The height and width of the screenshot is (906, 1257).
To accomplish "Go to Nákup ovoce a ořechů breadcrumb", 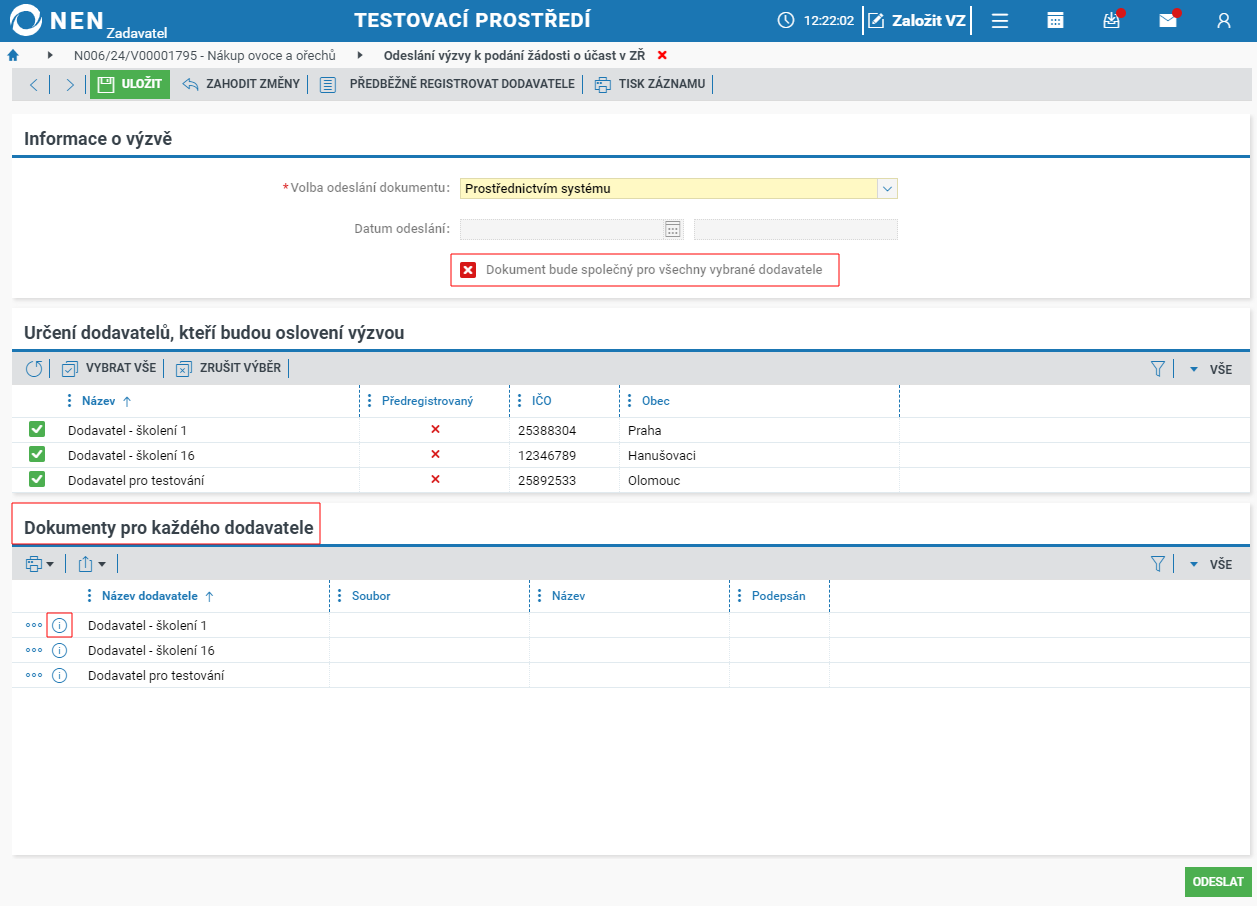I will point(205,55).
